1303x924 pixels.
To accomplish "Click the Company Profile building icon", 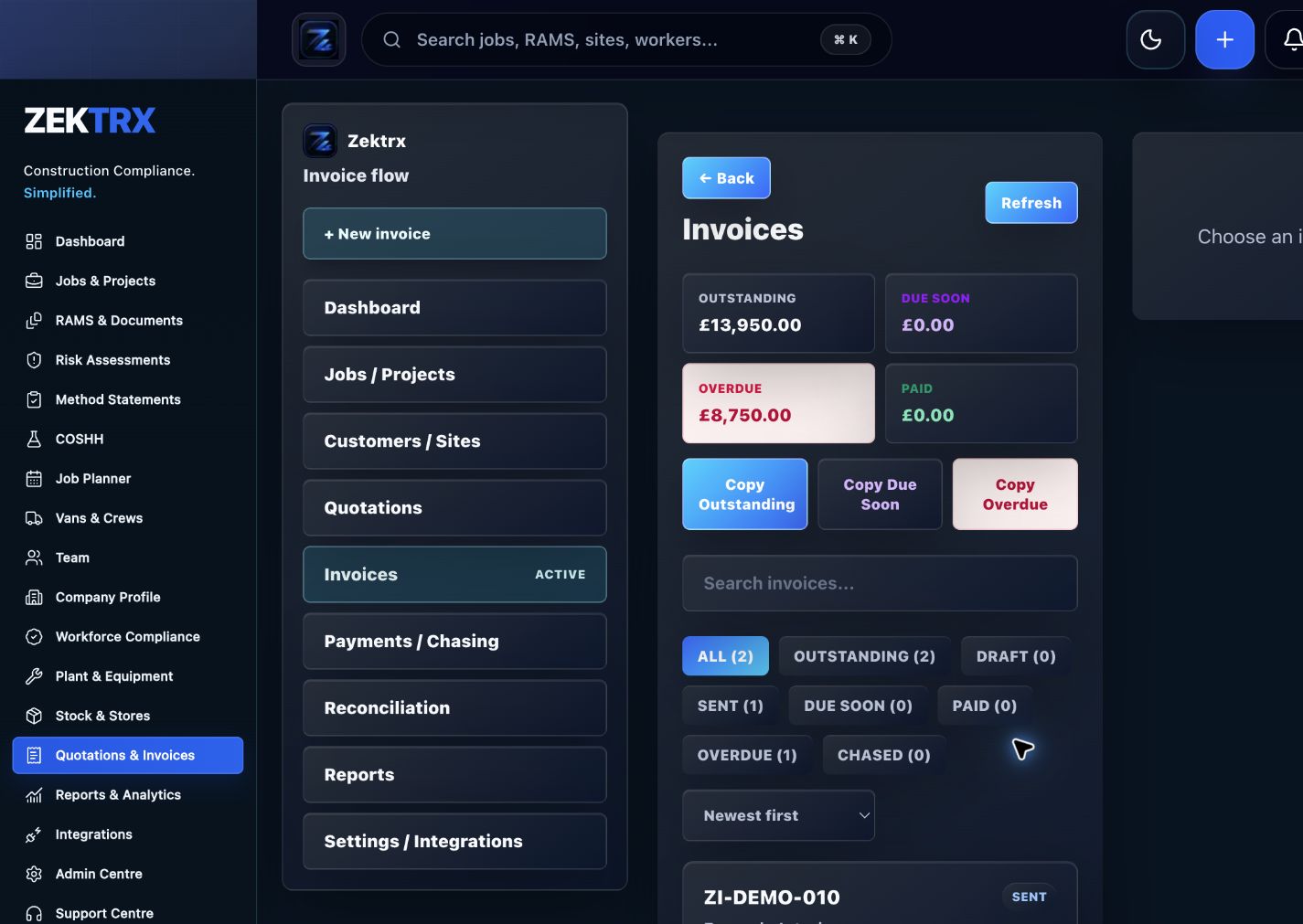I will tap(34, 597).
